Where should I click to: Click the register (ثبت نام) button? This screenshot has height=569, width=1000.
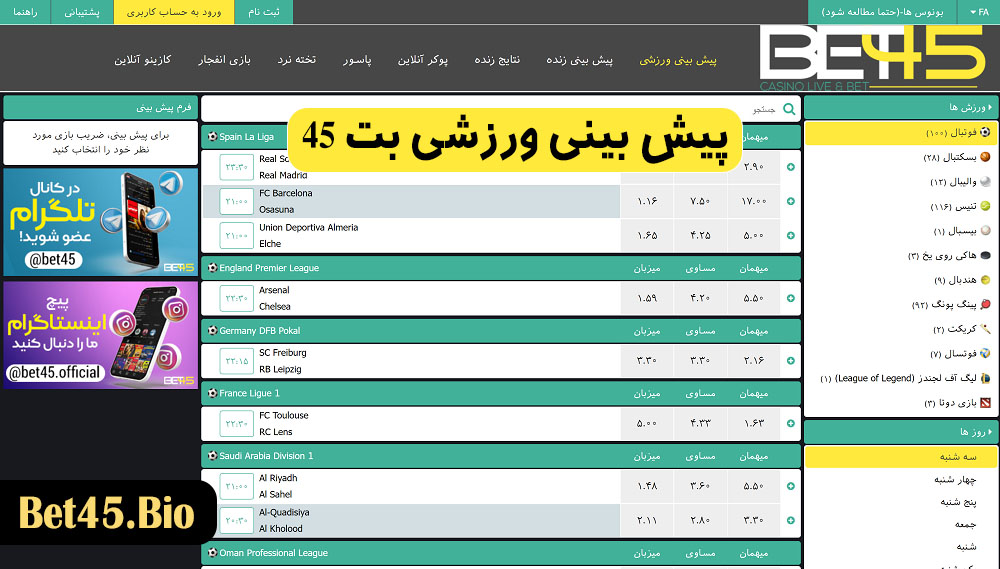pyautogui.click(x=264, y=12)
